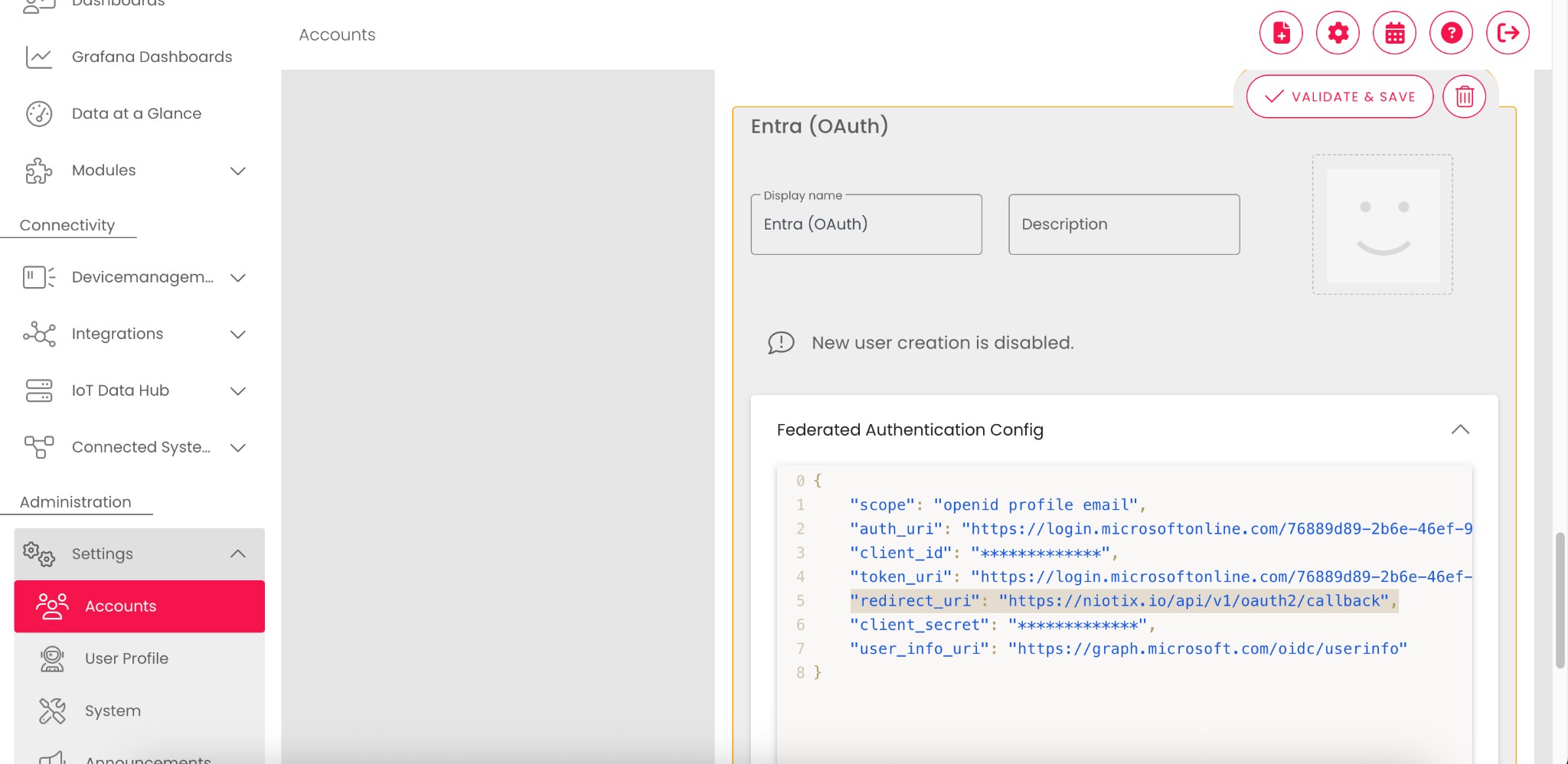Click the Validate & Save button
This screenshot has height=764, width=1568.
[1339, 96]
